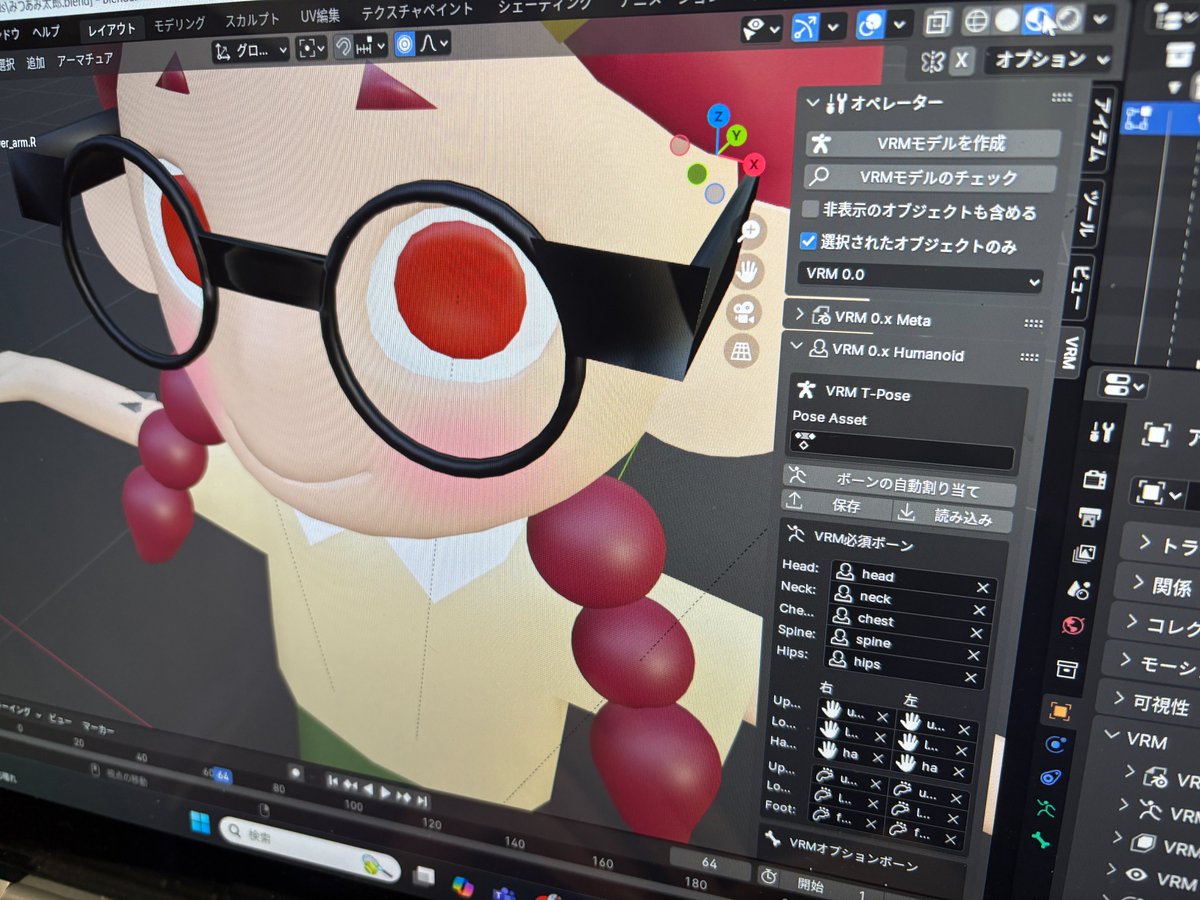The height and width of the screenshot is (900, 1200).
Task: Click the Pose Asset input field
Action: (901, 452)
